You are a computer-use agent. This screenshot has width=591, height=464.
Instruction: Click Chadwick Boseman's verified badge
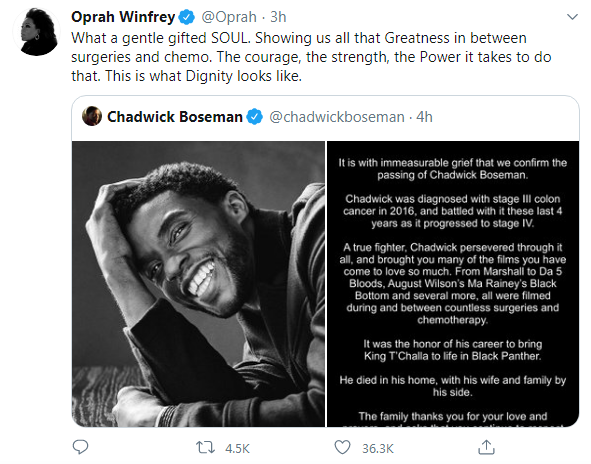pyautogui.click(x=254, y=117)
